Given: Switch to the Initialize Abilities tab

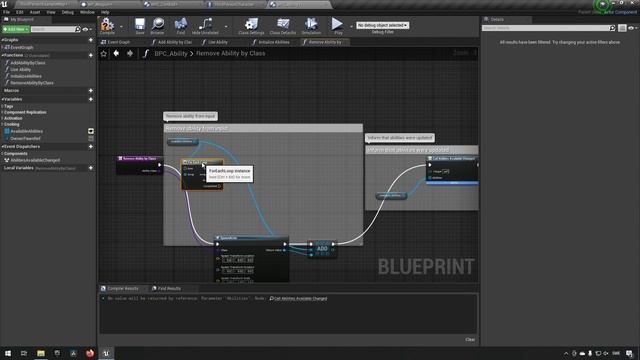Looking at the screenshot, I should pos(274,42).
